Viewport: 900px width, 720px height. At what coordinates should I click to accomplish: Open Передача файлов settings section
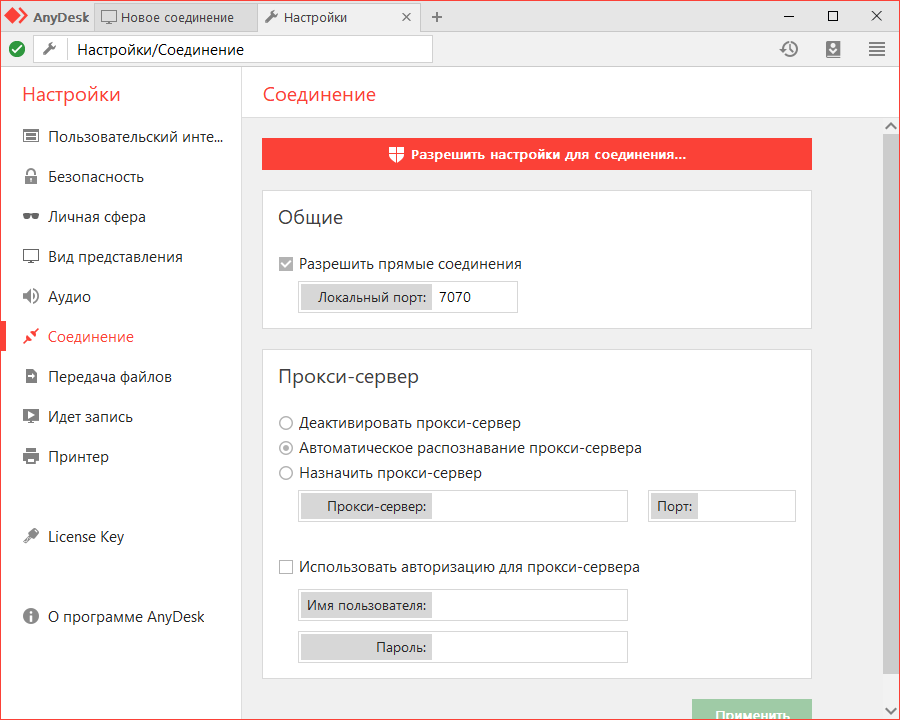[121, 377]
